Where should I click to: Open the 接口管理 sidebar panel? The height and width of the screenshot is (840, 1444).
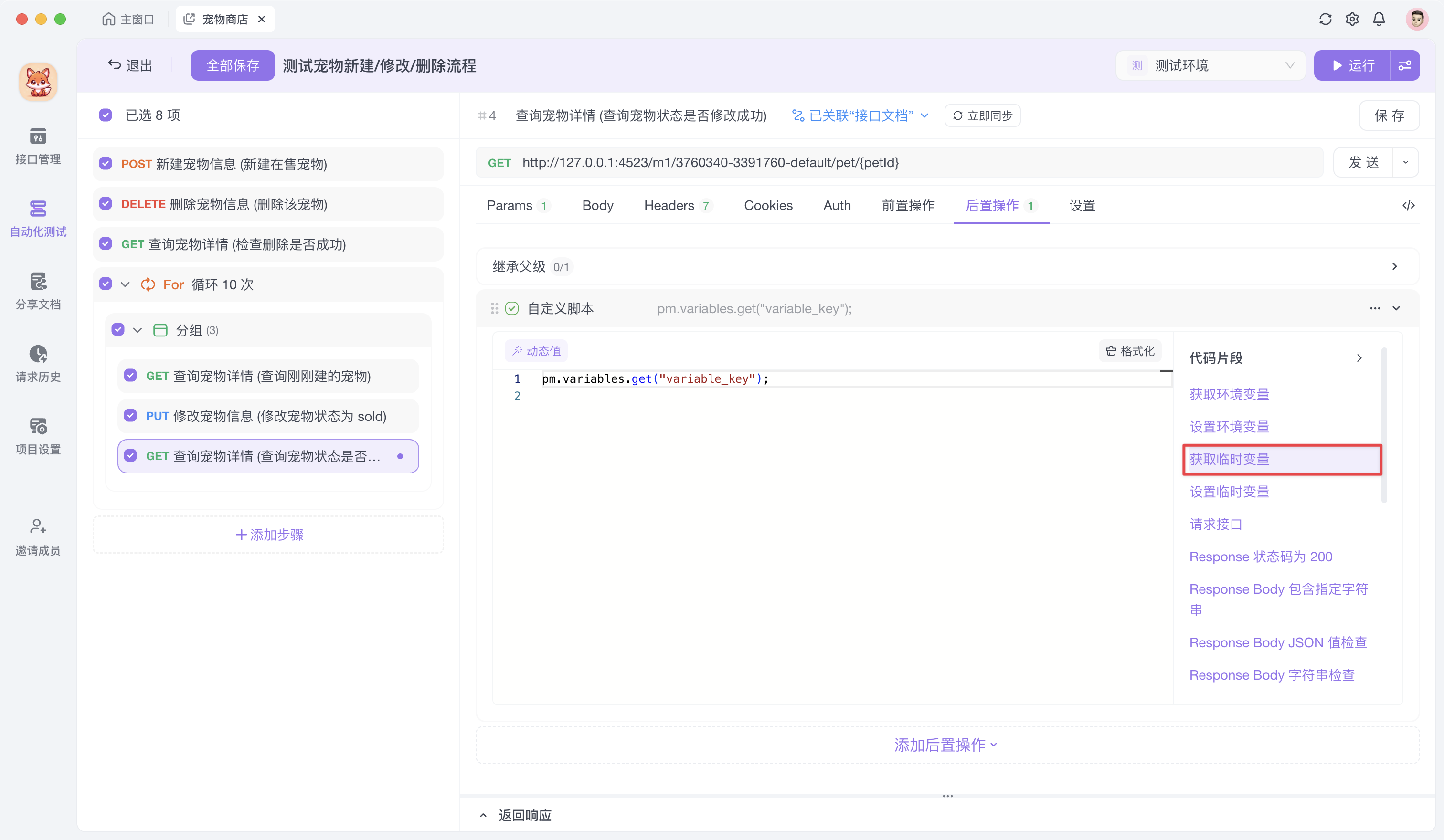click(38, 146)
